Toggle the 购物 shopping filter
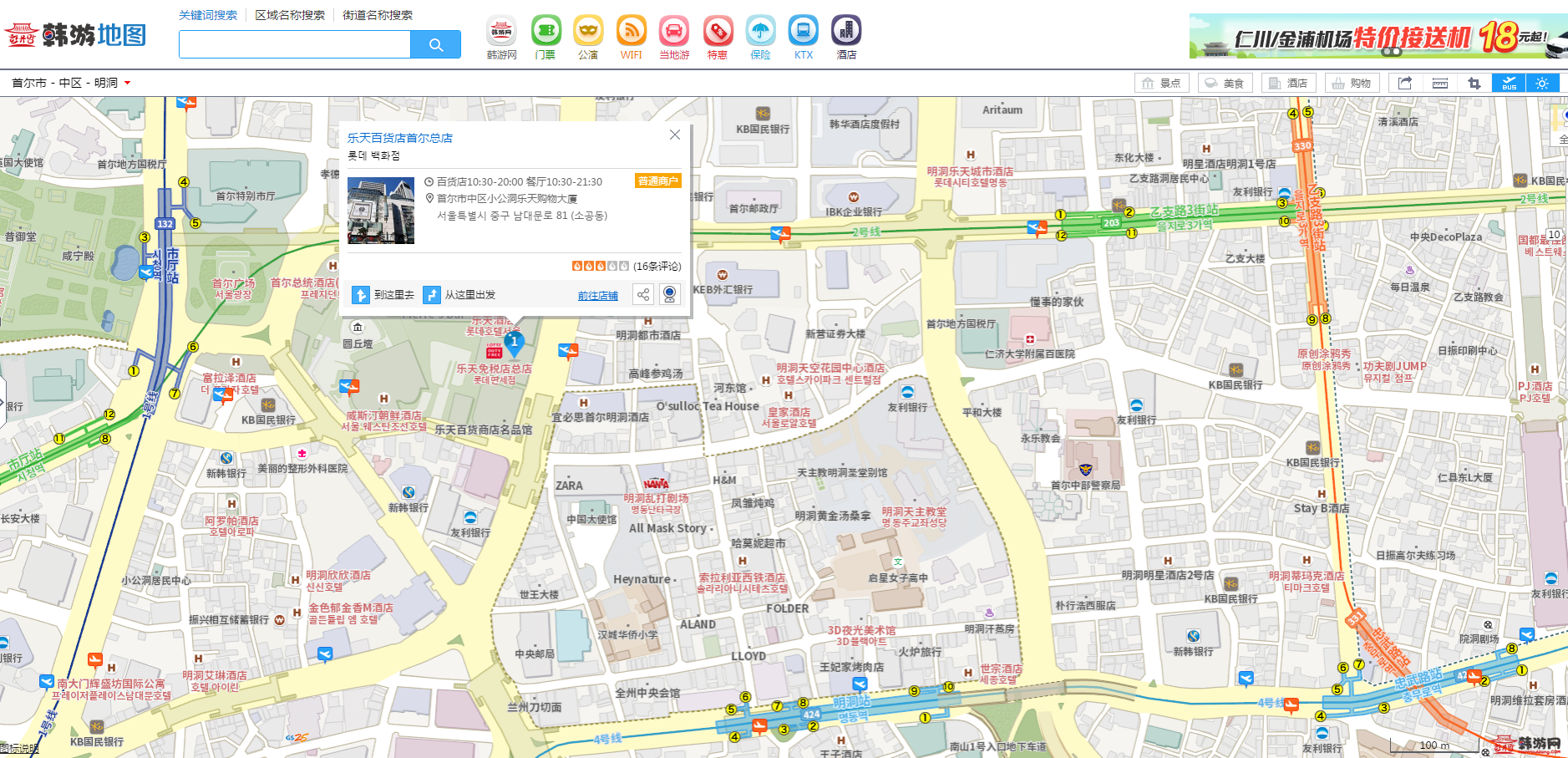1568x758 pixels. click(1352, 83)
